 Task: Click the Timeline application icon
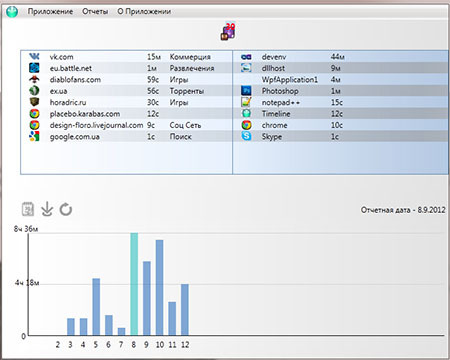click(246, 114)
